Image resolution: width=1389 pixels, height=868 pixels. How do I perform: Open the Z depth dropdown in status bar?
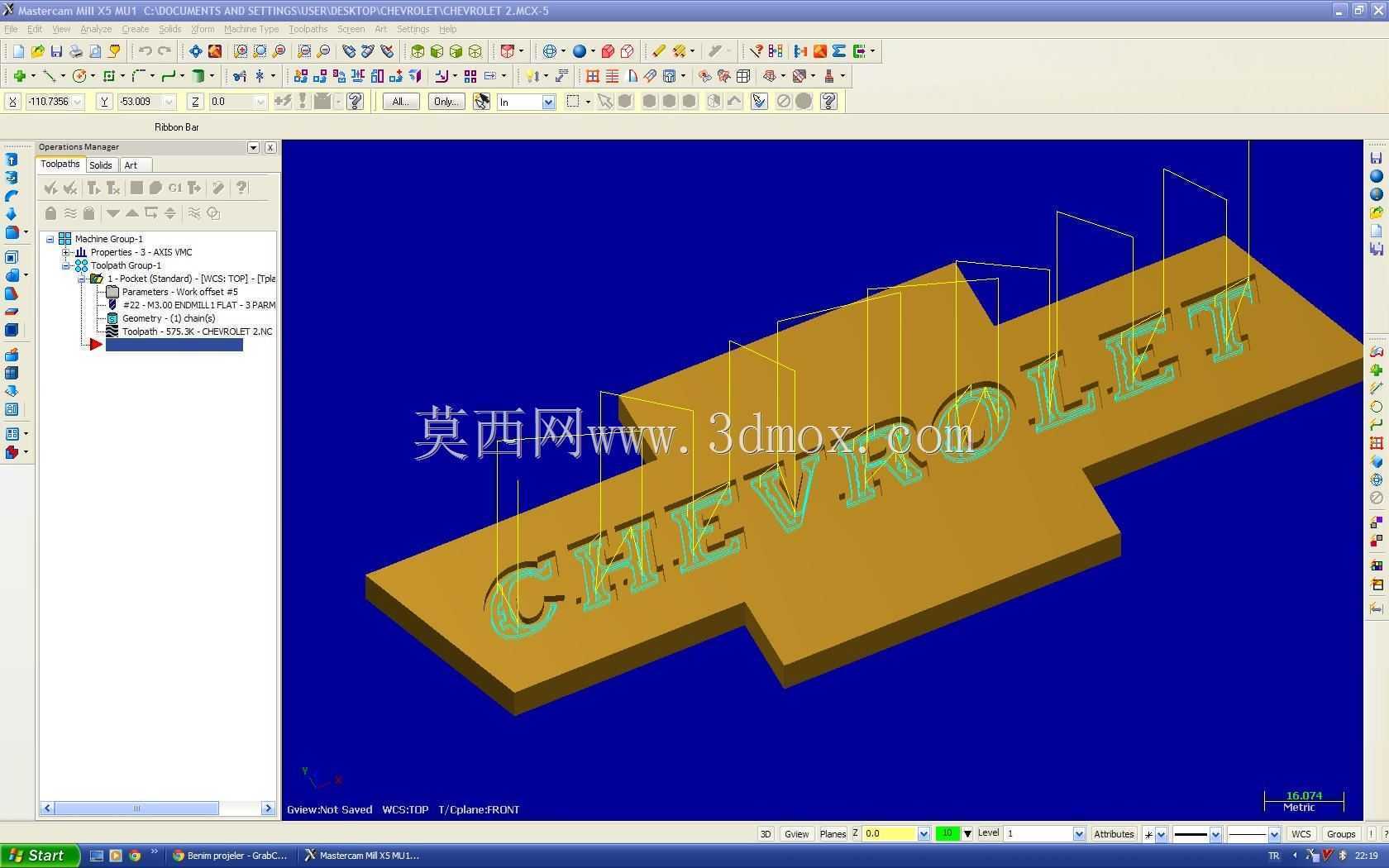coord(924,834)
